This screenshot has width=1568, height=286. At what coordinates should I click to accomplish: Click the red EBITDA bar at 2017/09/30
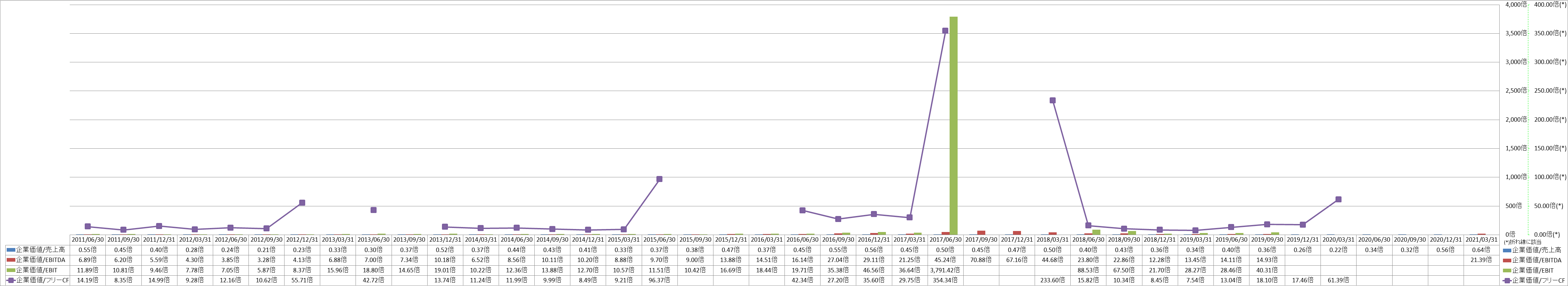(x=981, y=232)
